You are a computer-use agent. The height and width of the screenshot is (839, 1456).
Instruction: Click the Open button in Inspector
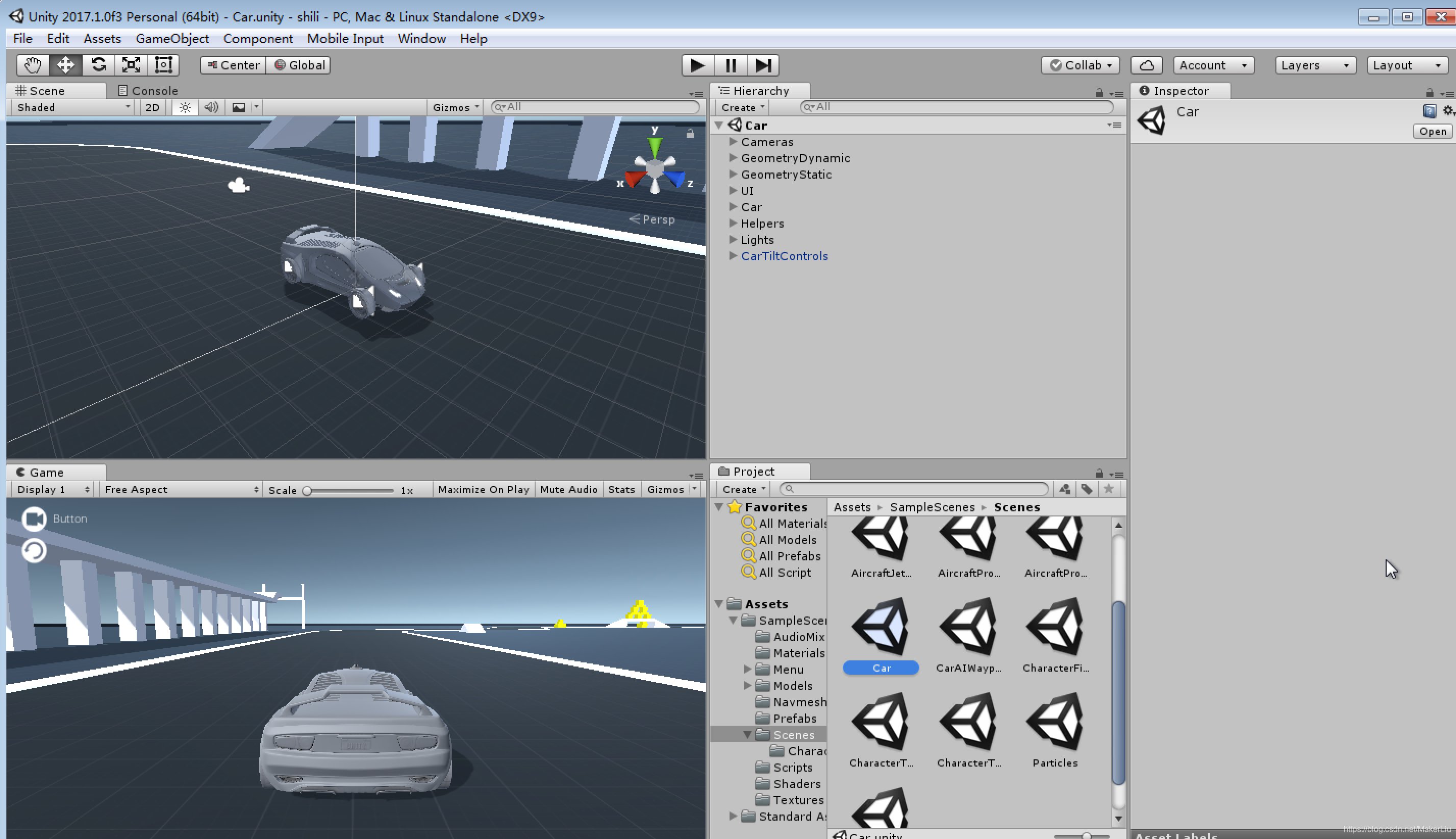(x=1433, y=131)
